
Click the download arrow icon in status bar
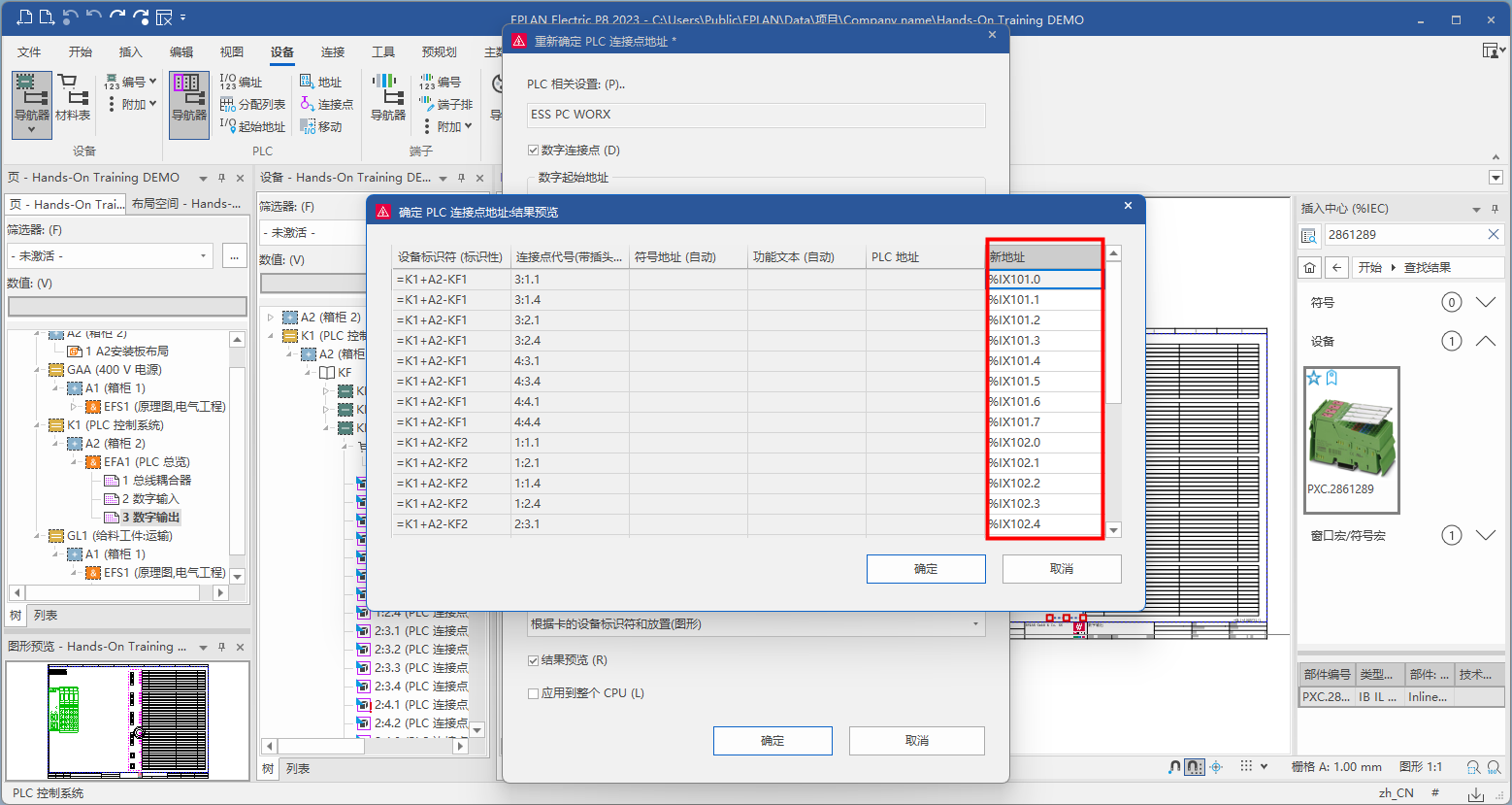coord(1476,793)
